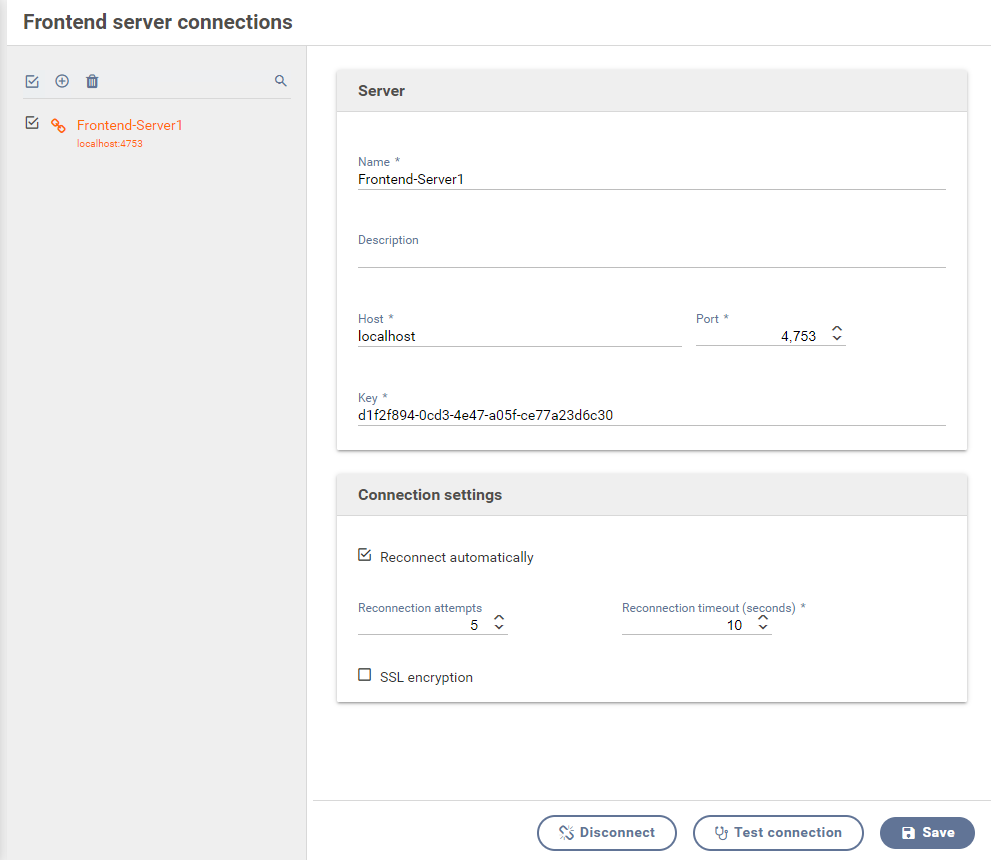Click the Key input field
This screenshot has height=860, width=991.
pos(651,415)
